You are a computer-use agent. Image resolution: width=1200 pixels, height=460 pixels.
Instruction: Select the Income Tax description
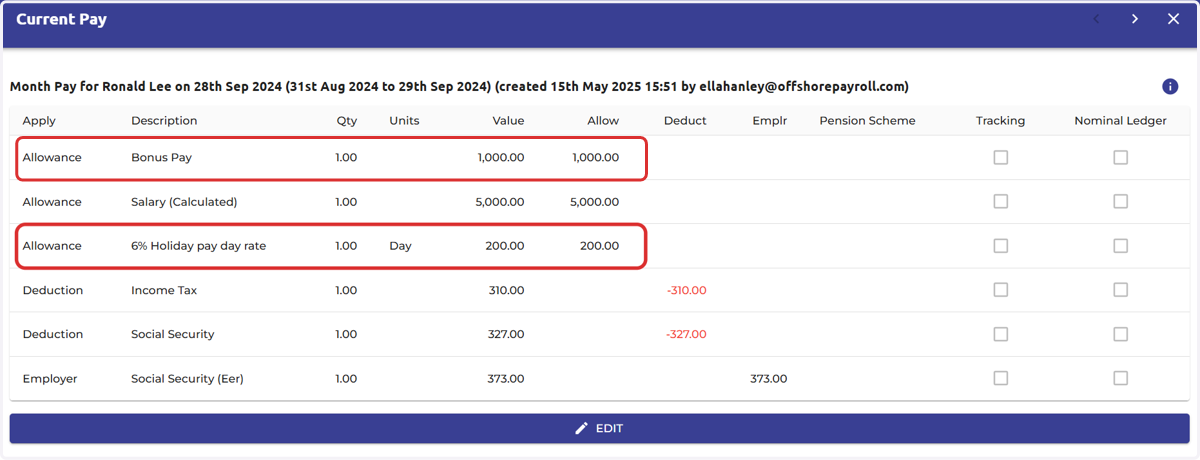[164, 290]
